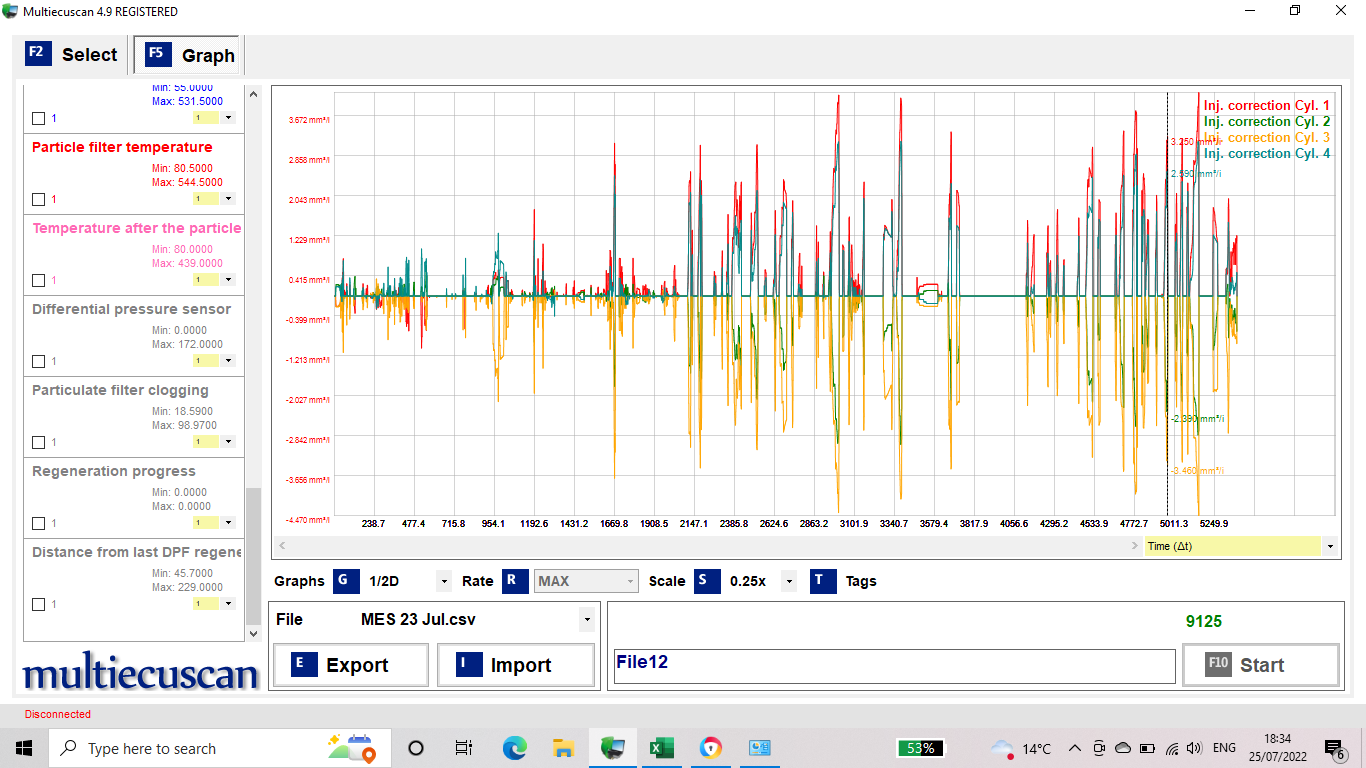
Task: Click the Export button
Action: (x=351, y=665)
